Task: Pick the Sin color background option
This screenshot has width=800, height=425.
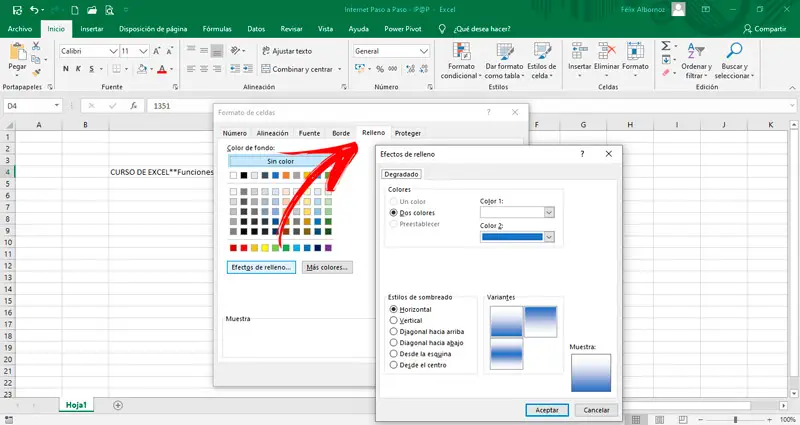Action: [280, 161]
